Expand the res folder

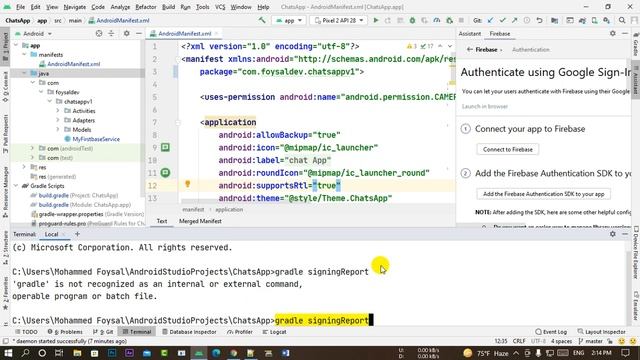click(24, 167)
